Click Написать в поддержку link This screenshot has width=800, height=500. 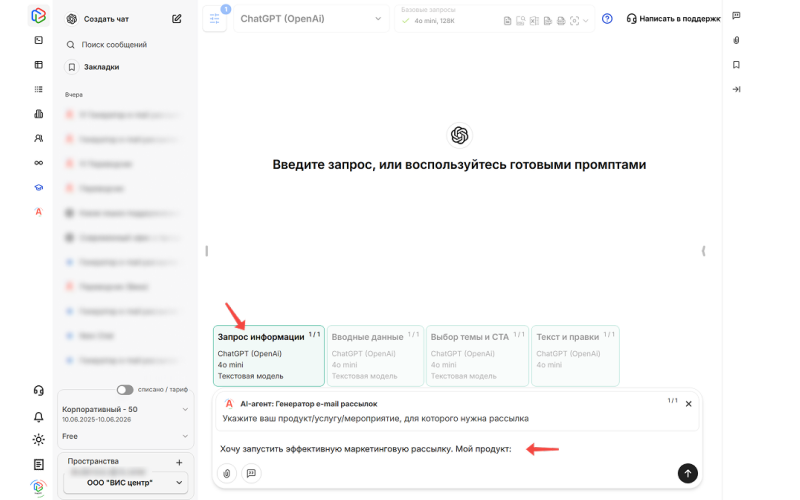pos(673,18)
